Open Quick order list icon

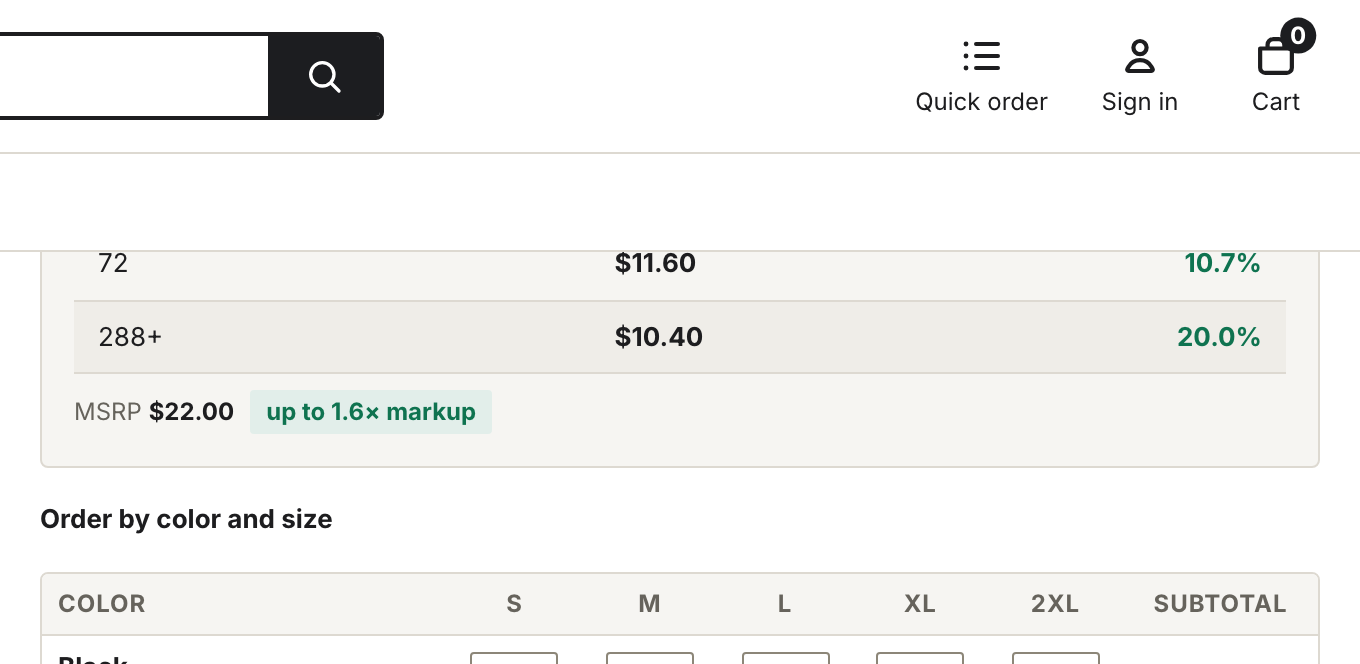click(x=981, y=56)
